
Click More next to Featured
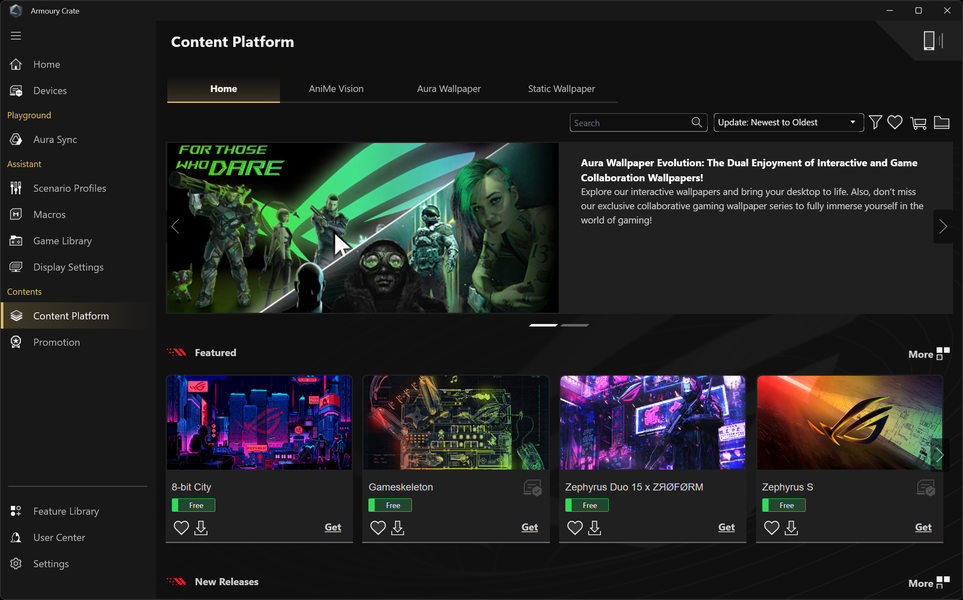[929, 354]
